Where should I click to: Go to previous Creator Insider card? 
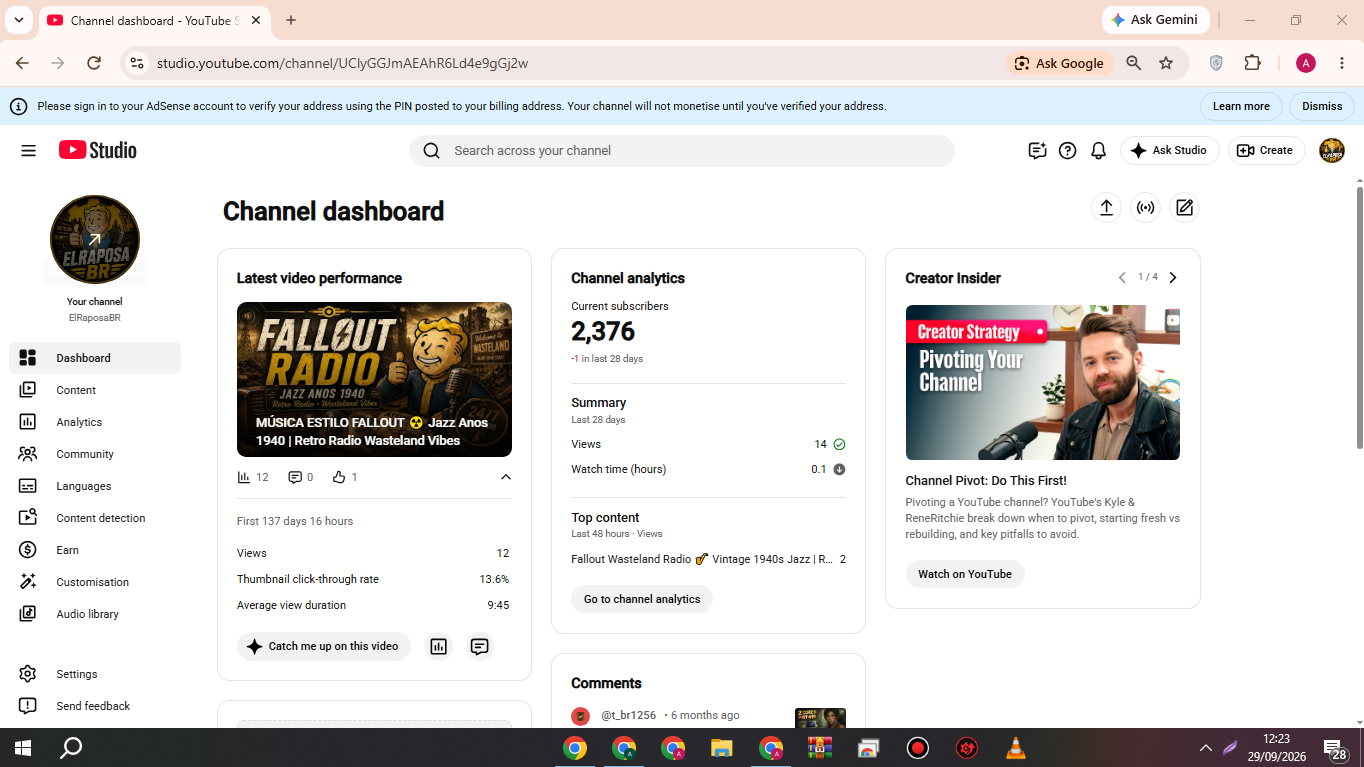tap(1122, 278)
